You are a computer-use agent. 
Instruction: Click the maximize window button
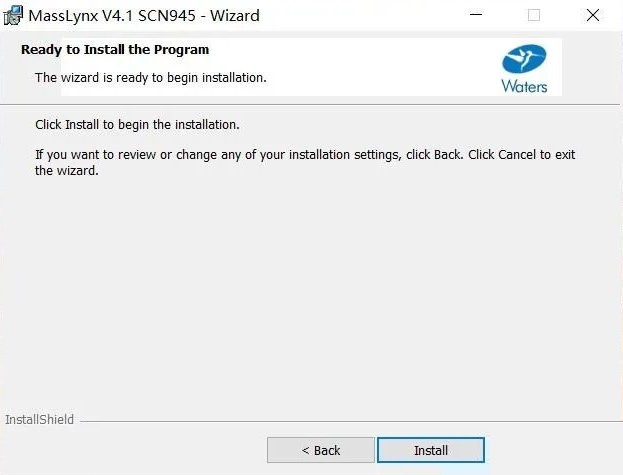(x=534, y=15)
